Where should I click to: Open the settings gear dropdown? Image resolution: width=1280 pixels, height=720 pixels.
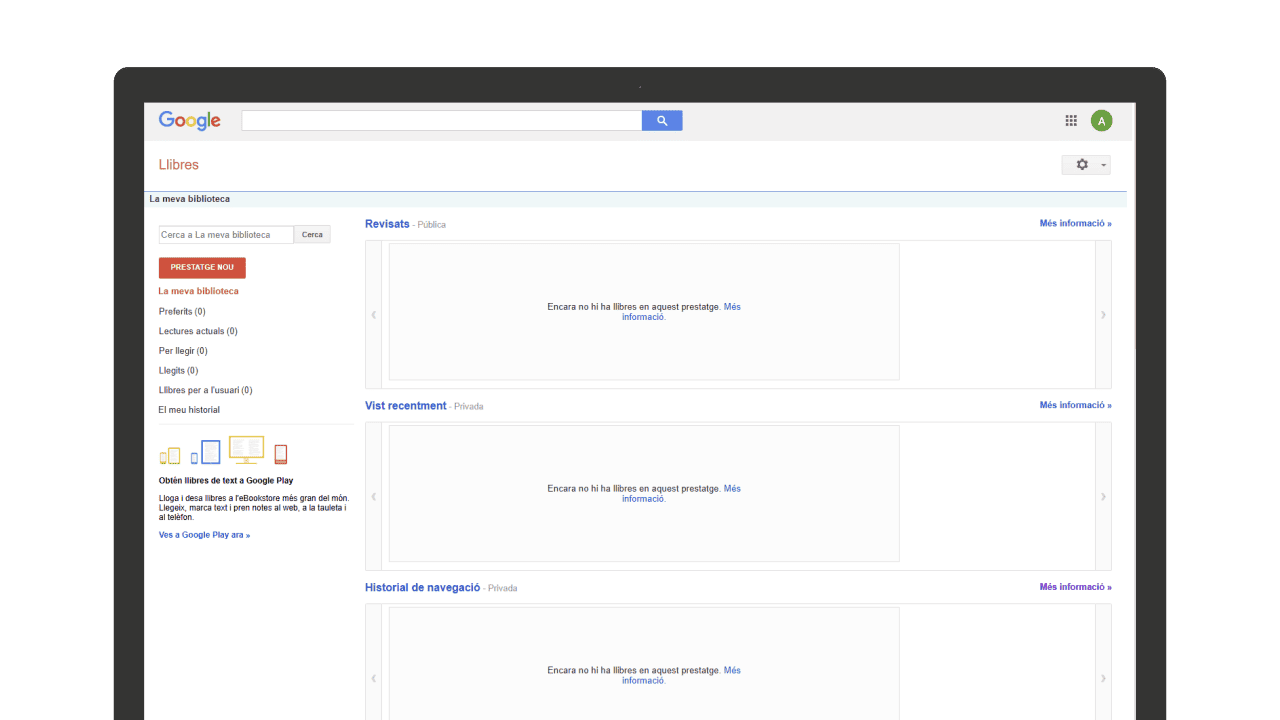(1085, 165)
